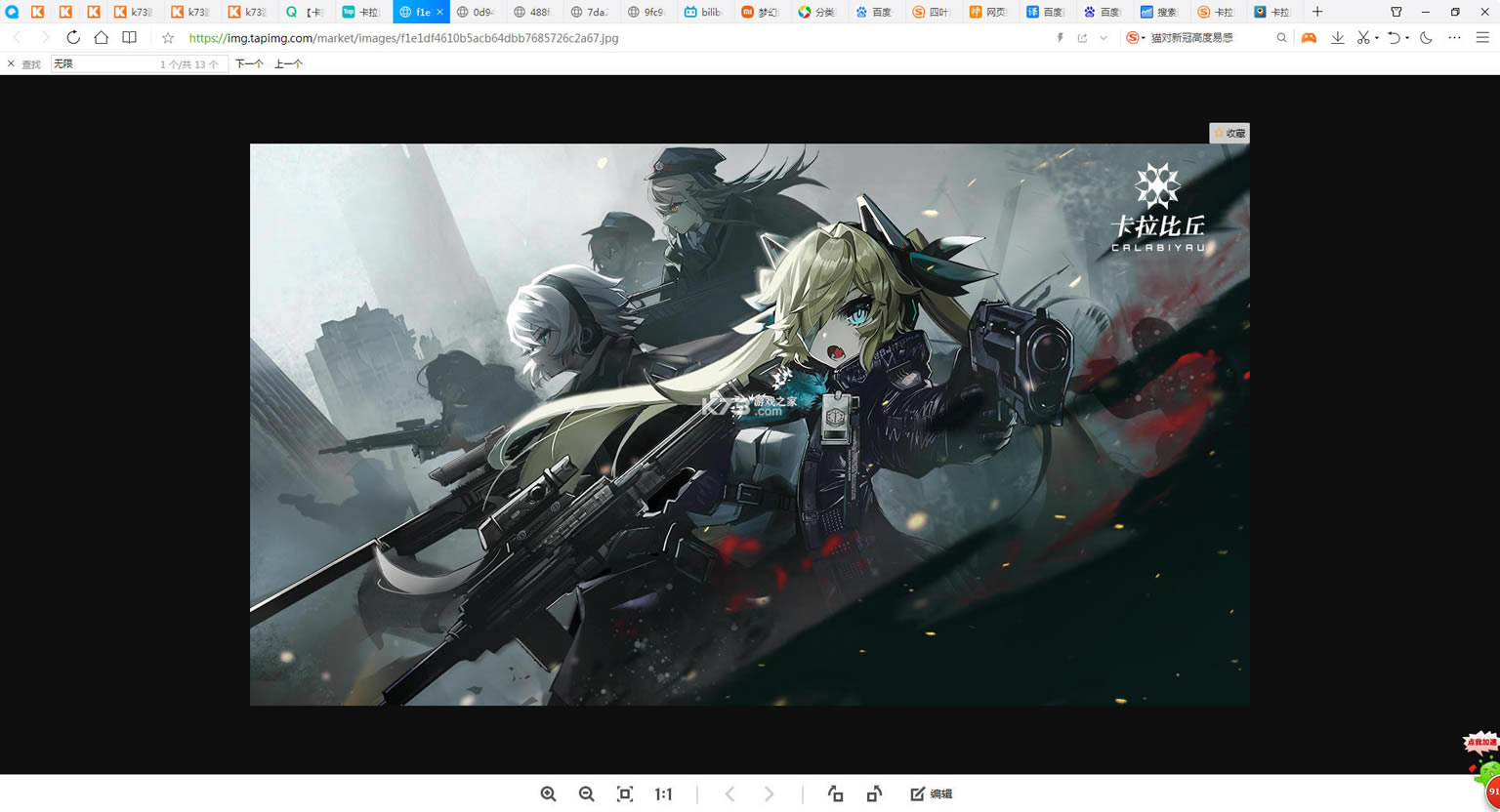Switch to the bilibili tab
This screenshot has height=812, width=1500.
tap(703, 12)
